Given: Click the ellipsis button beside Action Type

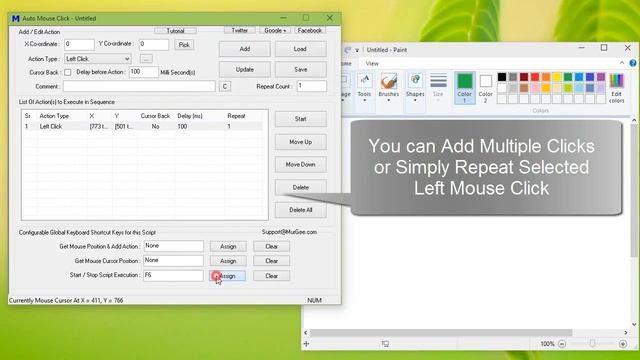Looking at the screenshot, I should click(146, 59).
